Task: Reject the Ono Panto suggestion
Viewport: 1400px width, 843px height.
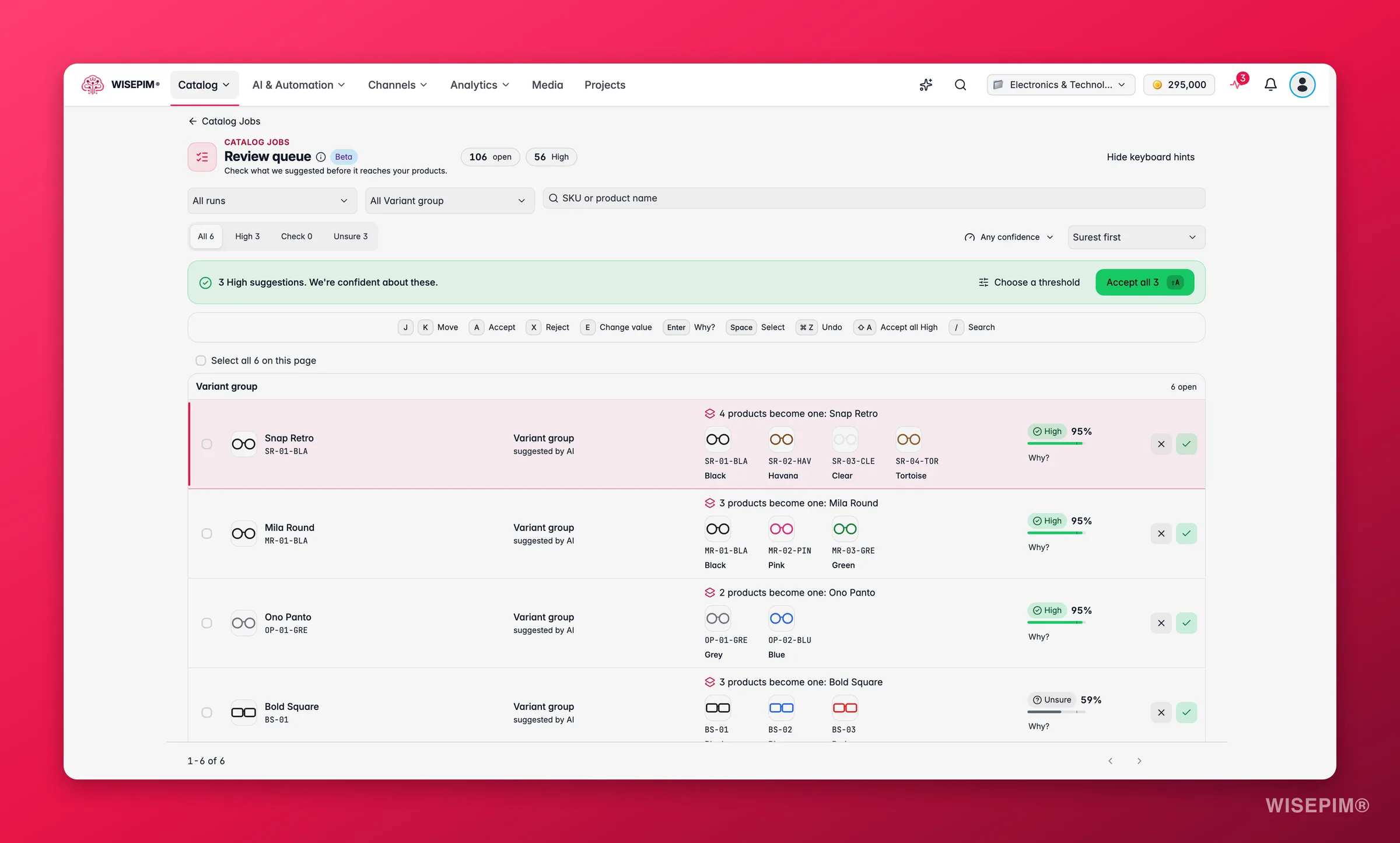Action: [1161, 623]
